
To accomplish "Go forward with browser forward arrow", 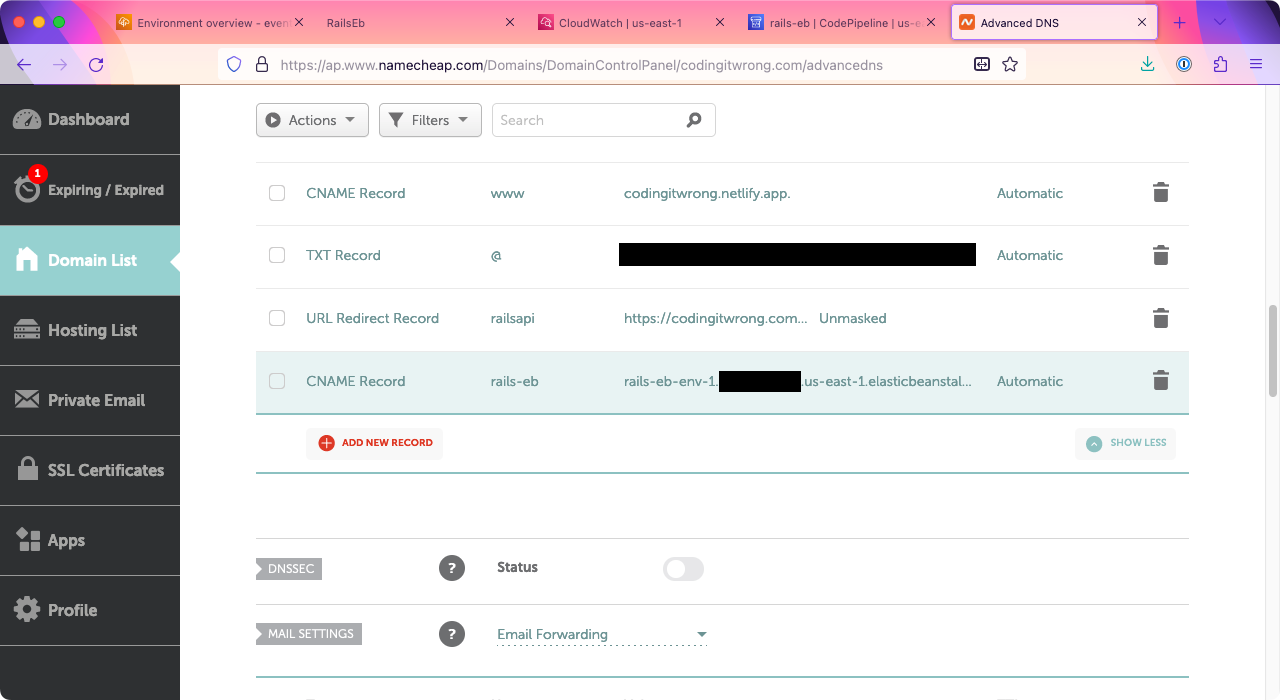I will point(60,64).
